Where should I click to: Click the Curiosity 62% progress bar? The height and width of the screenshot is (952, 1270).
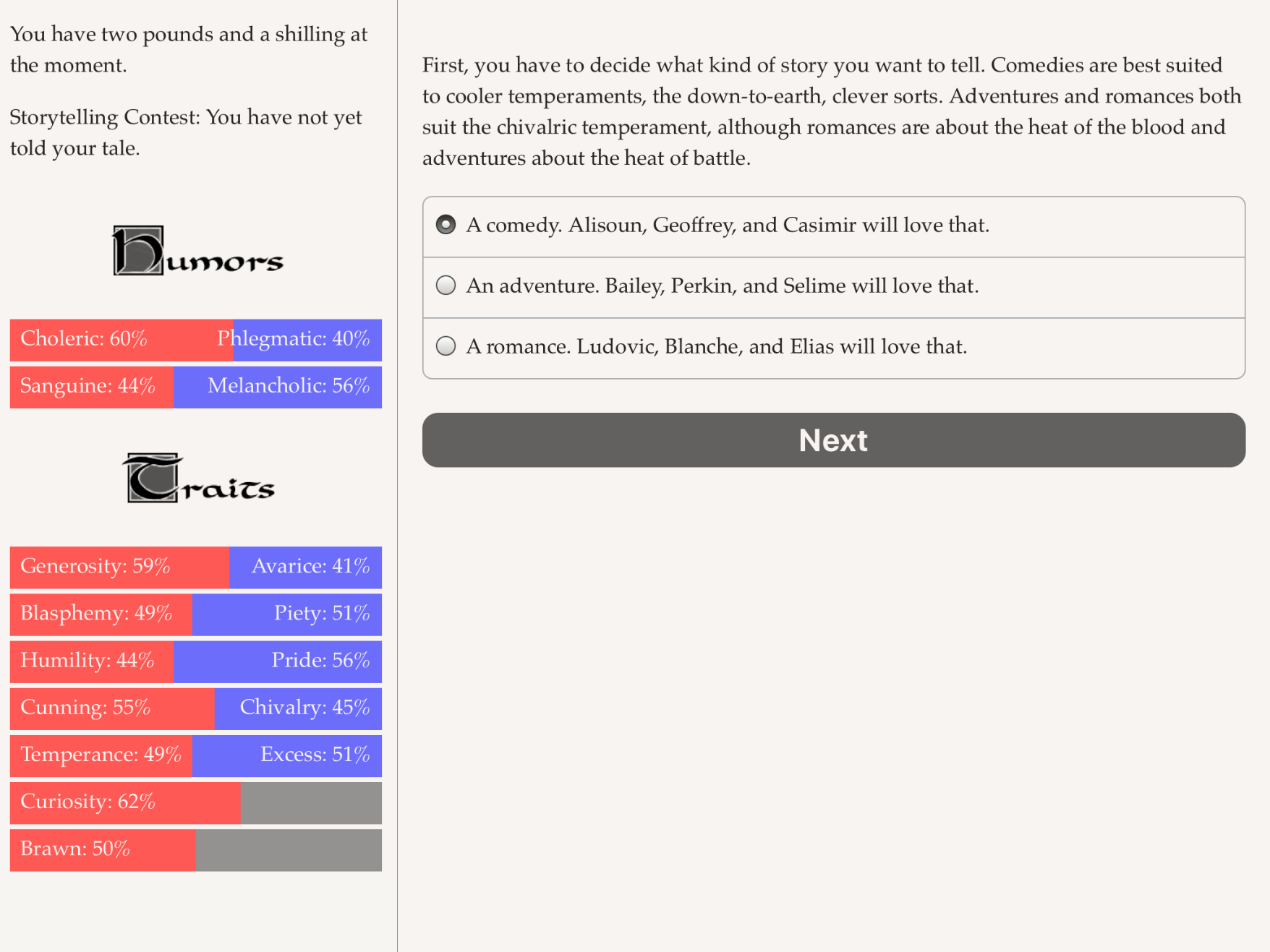pyautogui.click(x=196, y=802)
